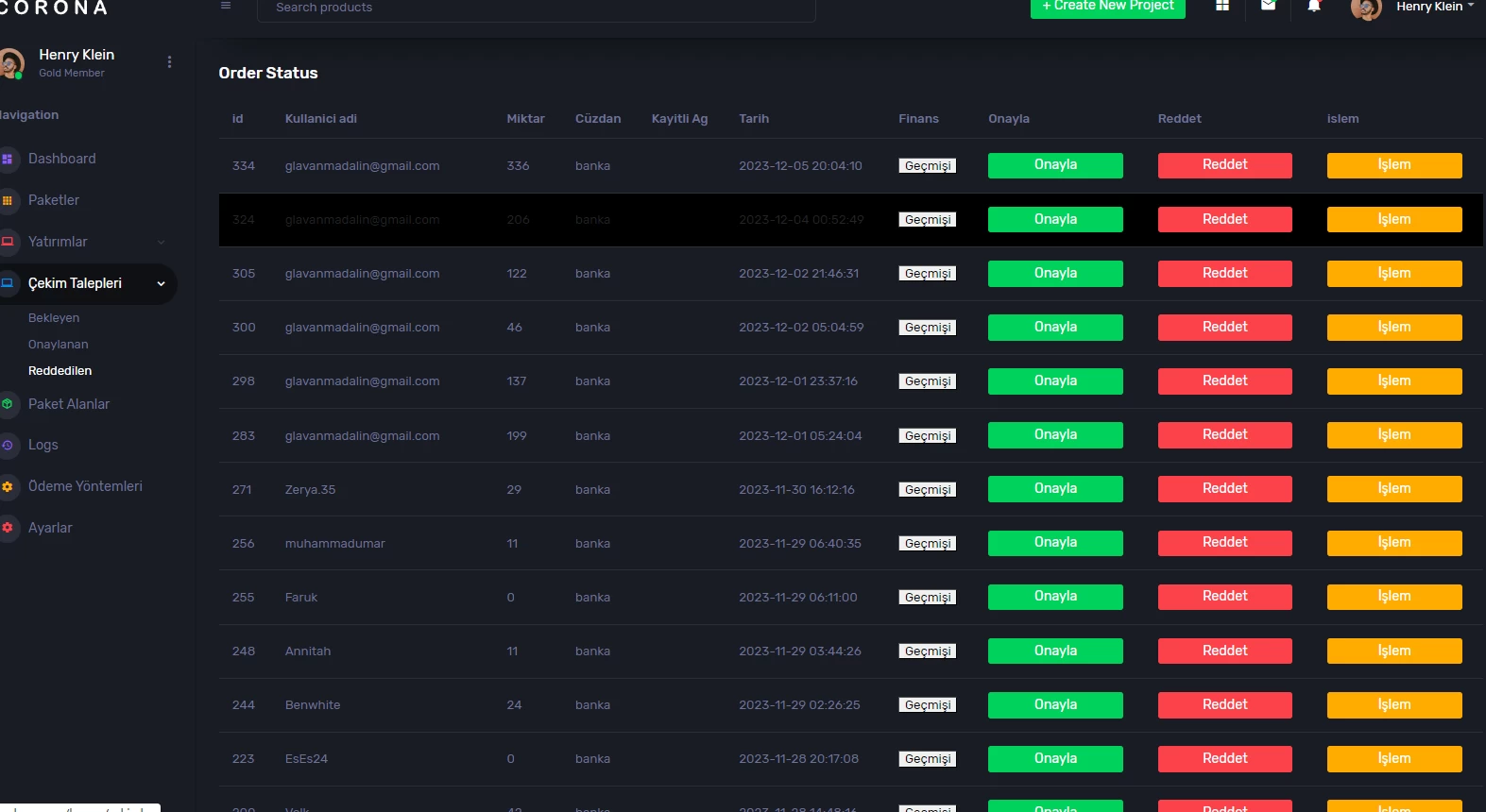Viewport: 1486px width, 812px height.
Task: Collapse the Çekim Talepleri submenu
Action: click(x=161, y=284)
